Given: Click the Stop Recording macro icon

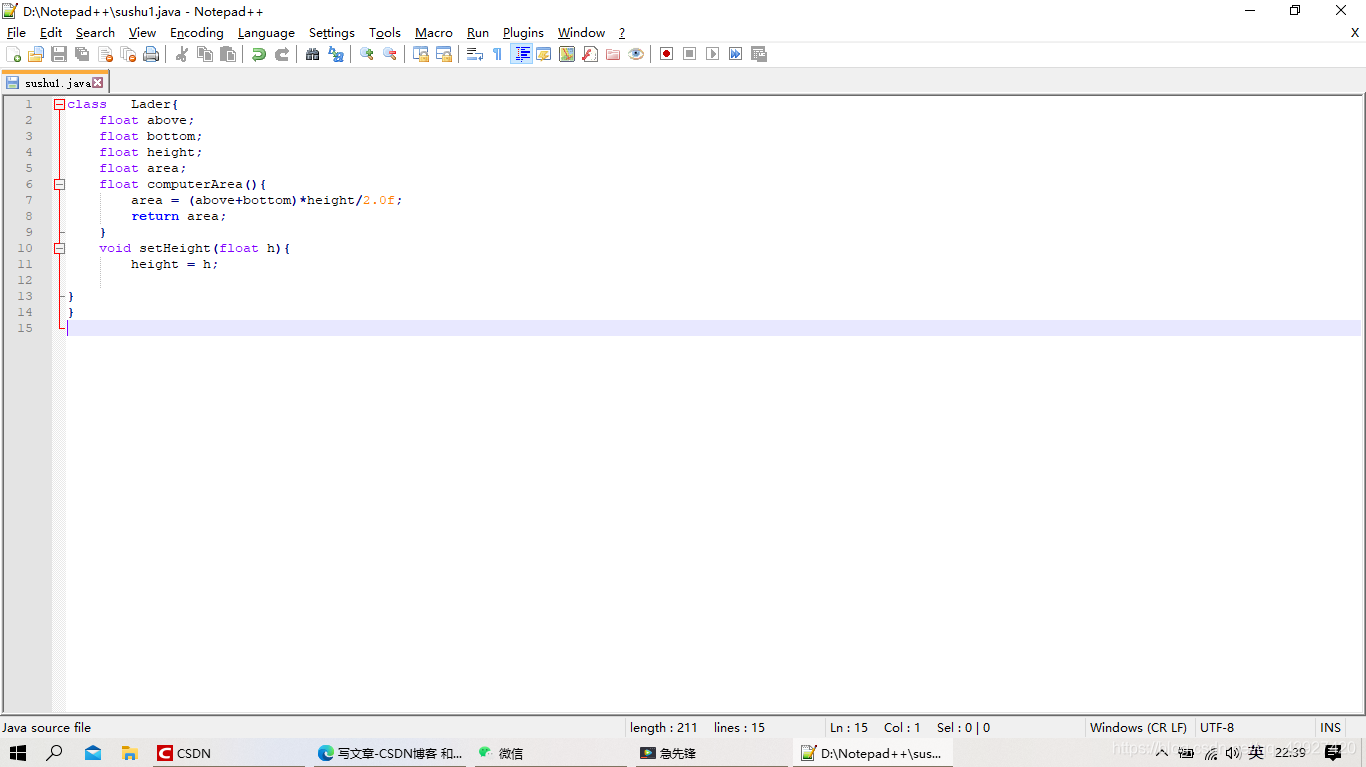Looking at the screenshot, I should coord(690,54).
